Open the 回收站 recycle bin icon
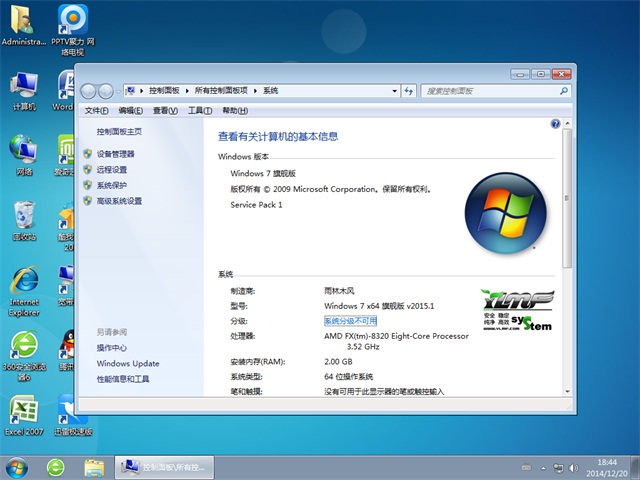 click(x=24, y=220)
